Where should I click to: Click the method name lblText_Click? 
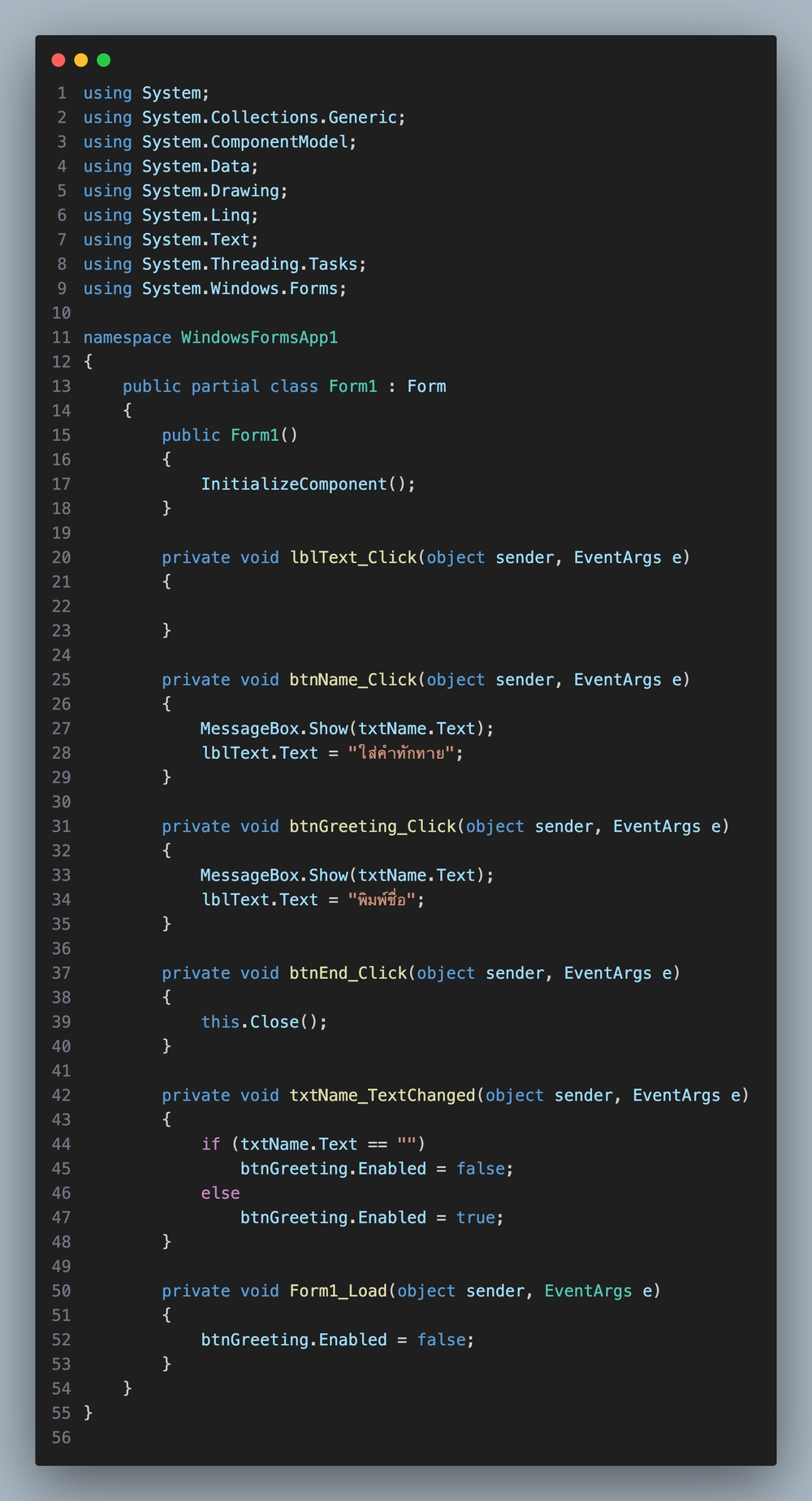352,557
